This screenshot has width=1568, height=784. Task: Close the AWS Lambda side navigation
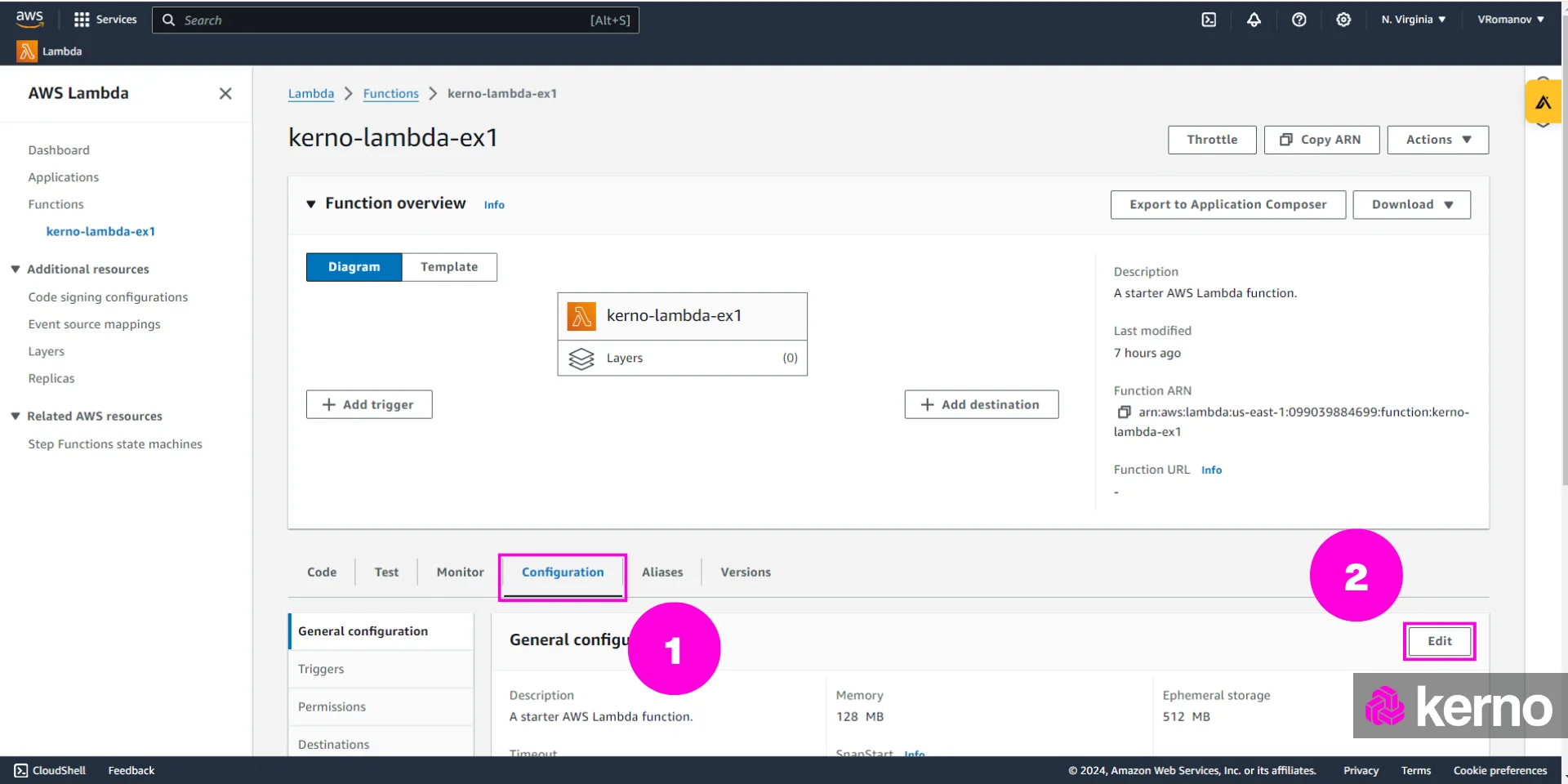[x=225, y=94]
